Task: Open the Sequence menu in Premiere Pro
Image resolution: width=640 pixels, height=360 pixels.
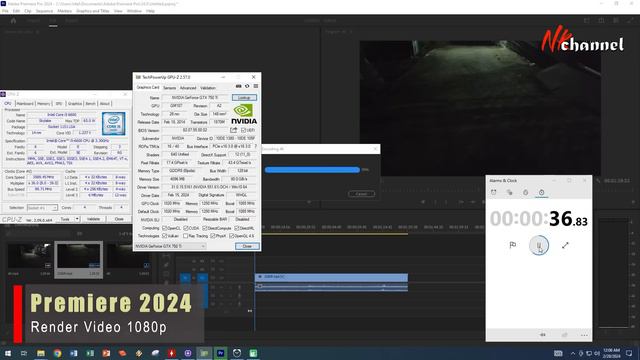Action: tap(44, 11)
